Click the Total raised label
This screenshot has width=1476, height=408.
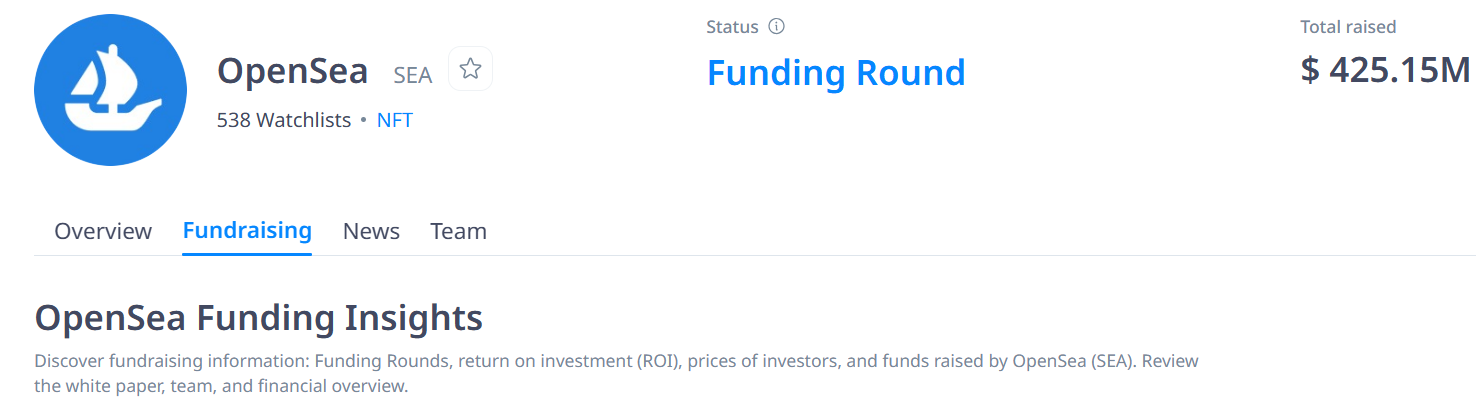[x=1348, y=27]
